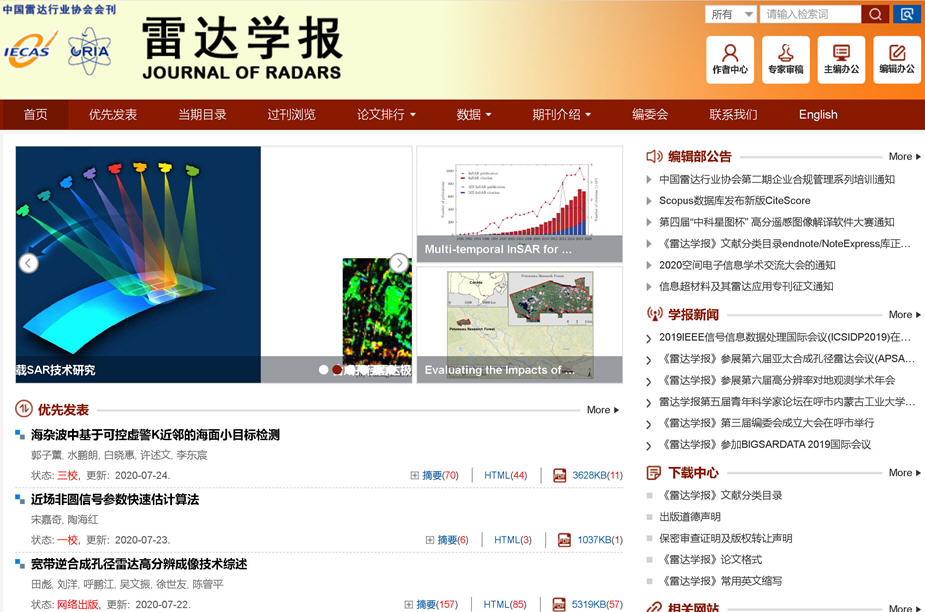925x612 pixels.
Task: Expand the 期刊介绍 navigation dropdown
Action: pyautogui.click(x=561, y=115)
